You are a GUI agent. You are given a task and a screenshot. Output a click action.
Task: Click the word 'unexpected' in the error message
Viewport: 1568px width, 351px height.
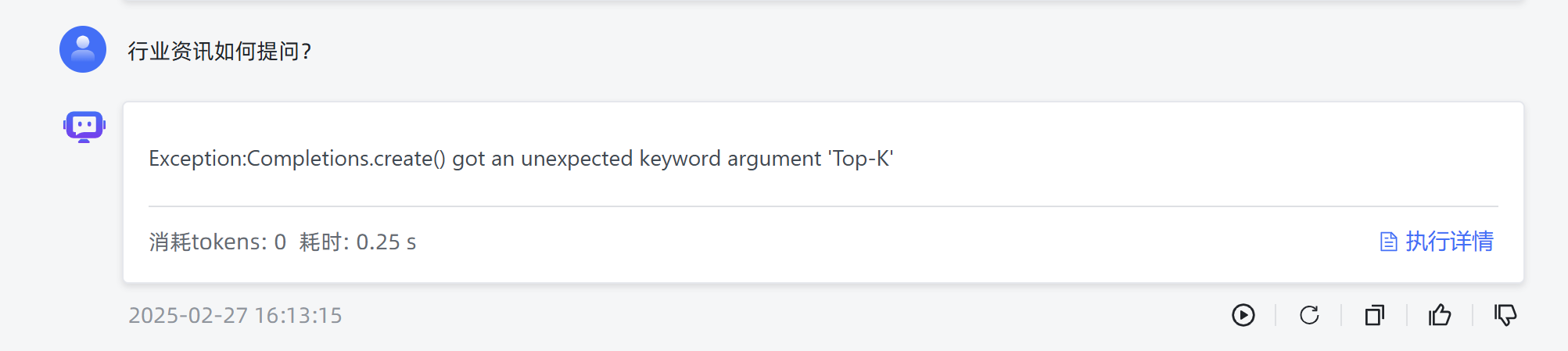[x=577, y=159]
